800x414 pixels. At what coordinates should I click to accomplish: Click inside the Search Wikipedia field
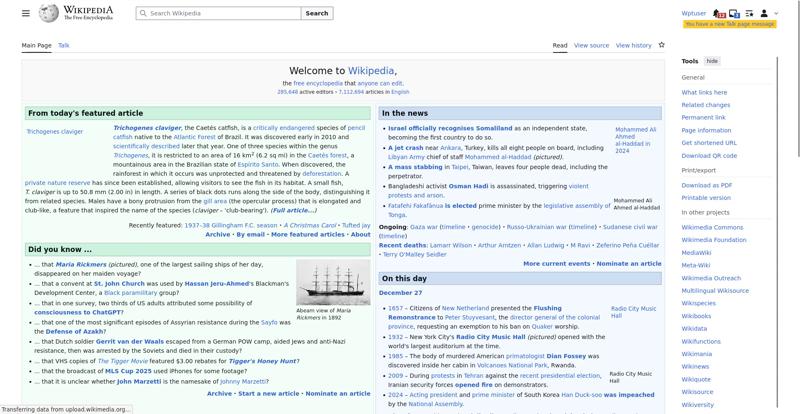[x=222, y=14]
